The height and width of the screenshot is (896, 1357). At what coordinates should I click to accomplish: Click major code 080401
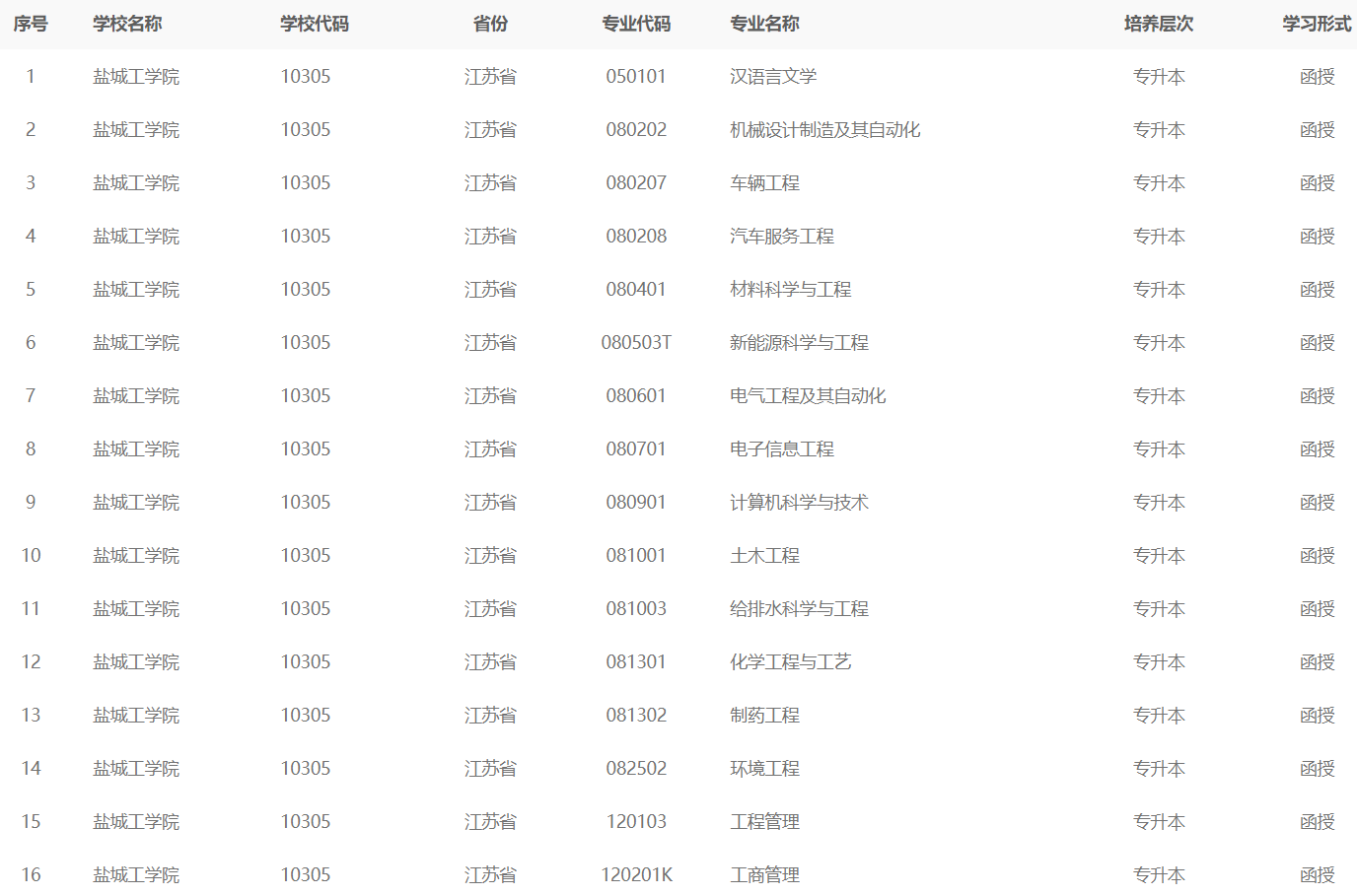click(x=636, y=290)
